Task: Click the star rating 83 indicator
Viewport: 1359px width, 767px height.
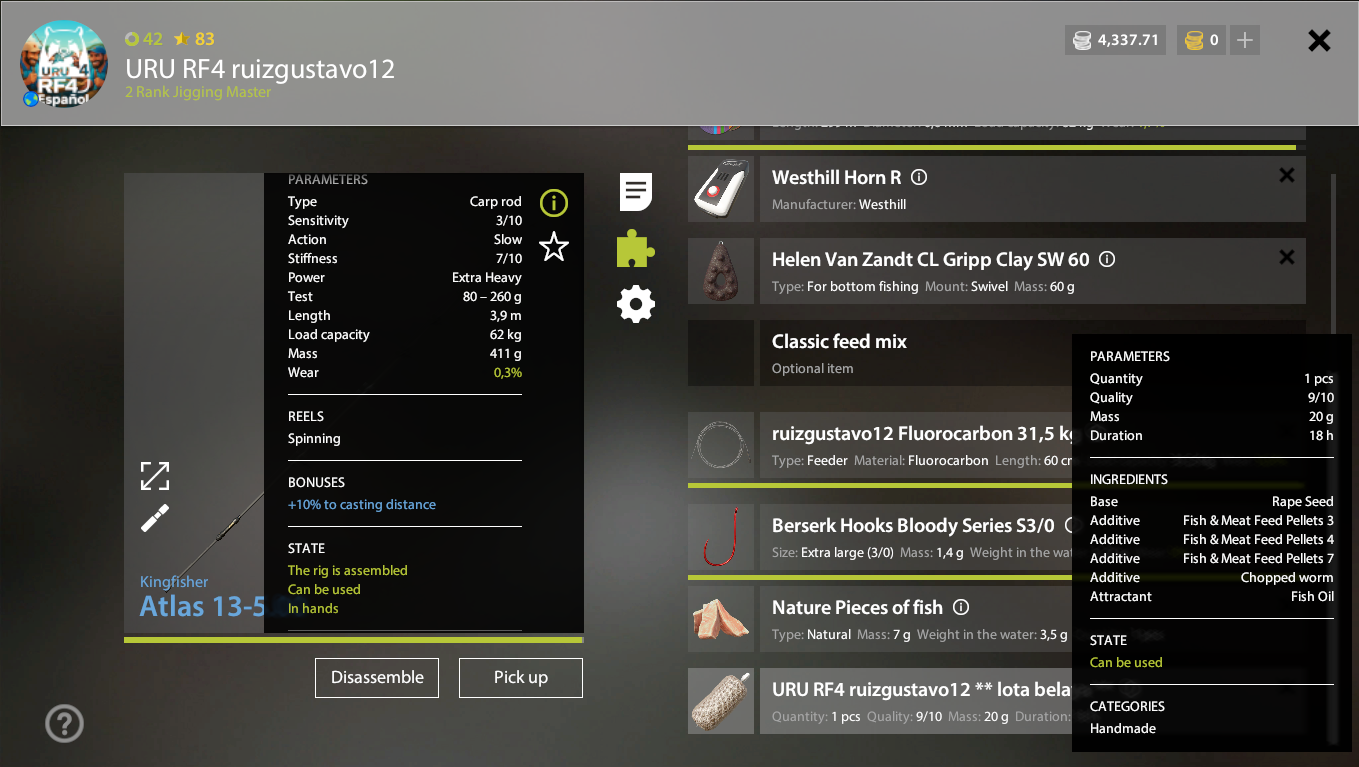Action: (194, 39)
